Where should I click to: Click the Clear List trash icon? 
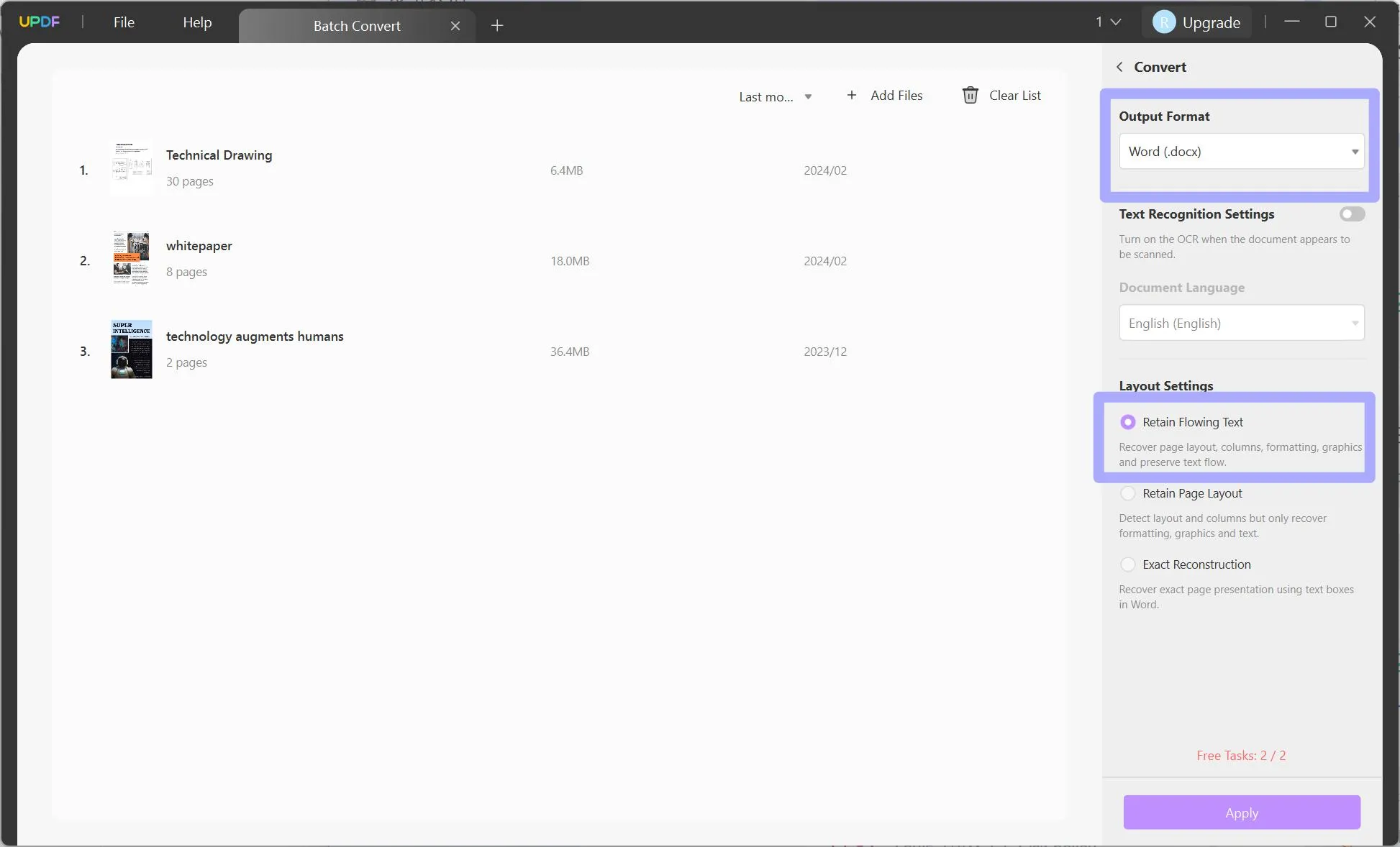pos(970,95)
